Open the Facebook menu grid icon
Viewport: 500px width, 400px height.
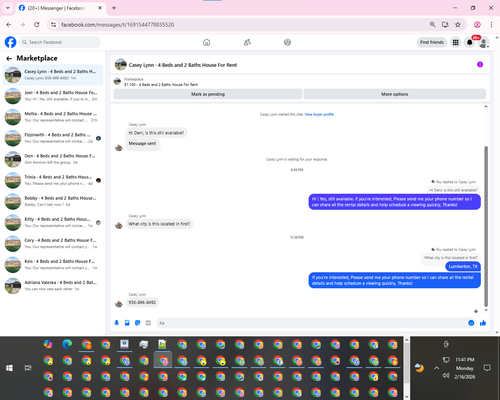tap(455, 42)
